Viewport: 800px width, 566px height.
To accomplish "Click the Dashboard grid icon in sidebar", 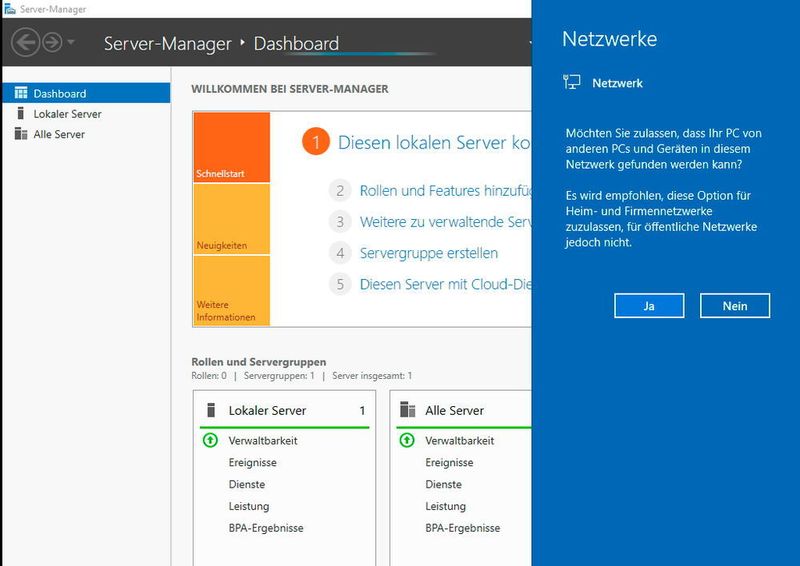I will click(x=21, y=92).
